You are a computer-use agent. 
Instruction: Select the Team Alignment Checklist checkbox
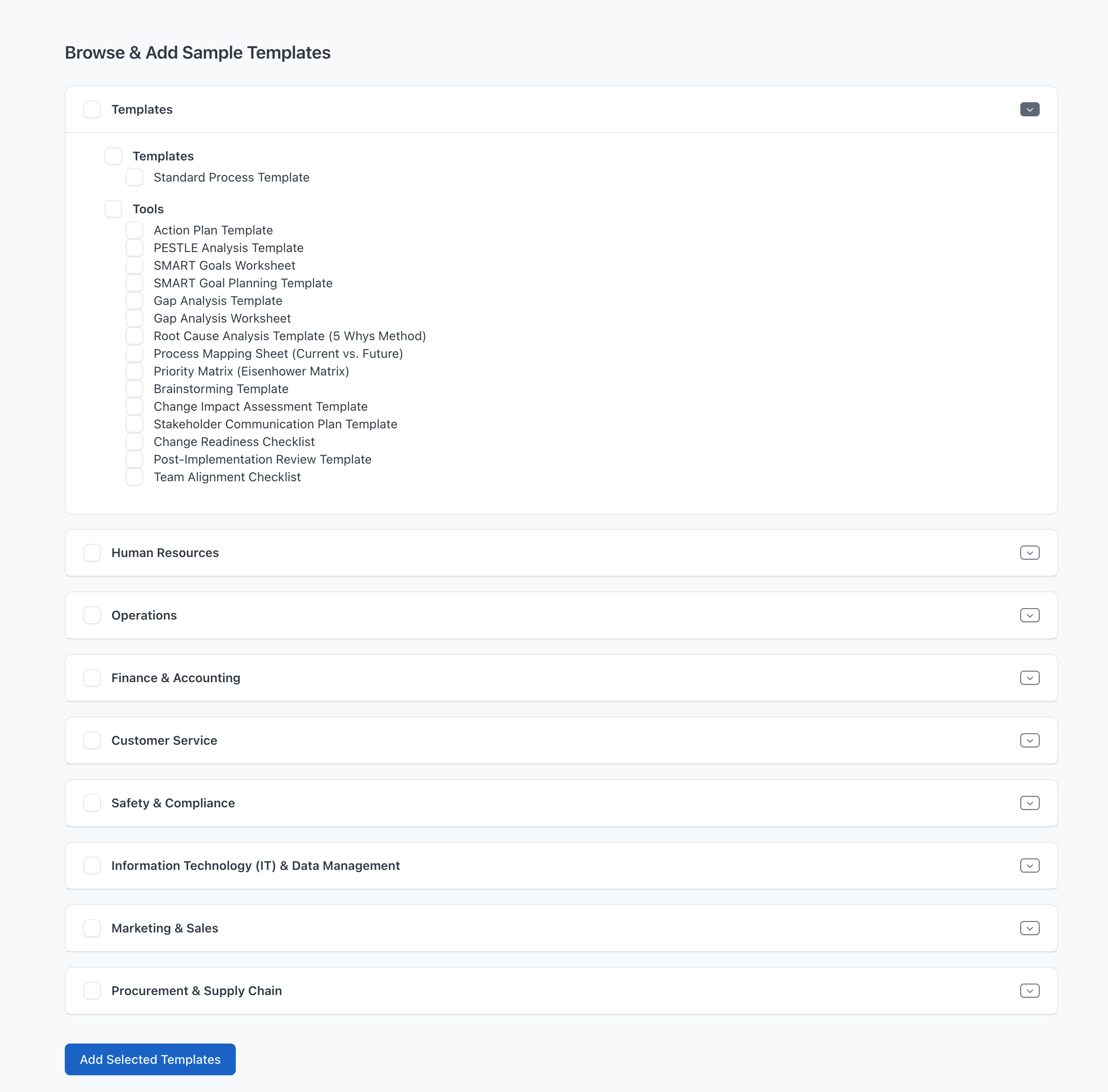click(x=134, y=477)
